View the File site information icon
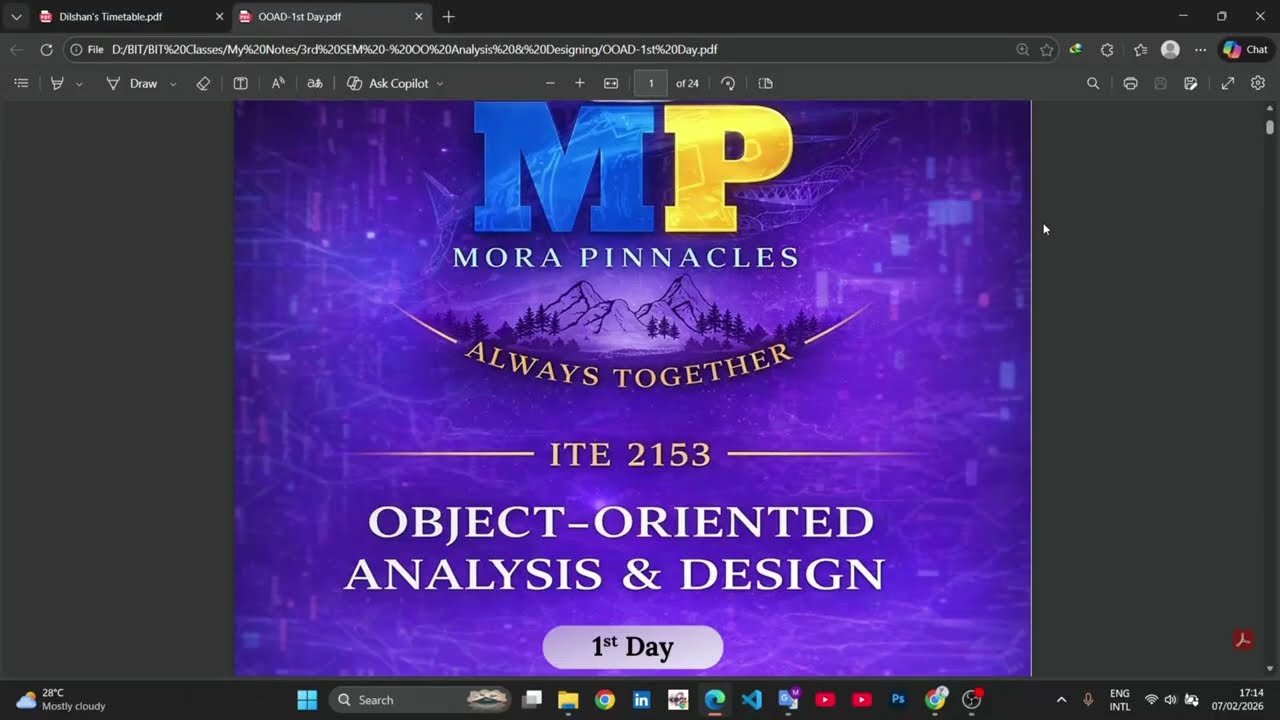 [87, 49]
